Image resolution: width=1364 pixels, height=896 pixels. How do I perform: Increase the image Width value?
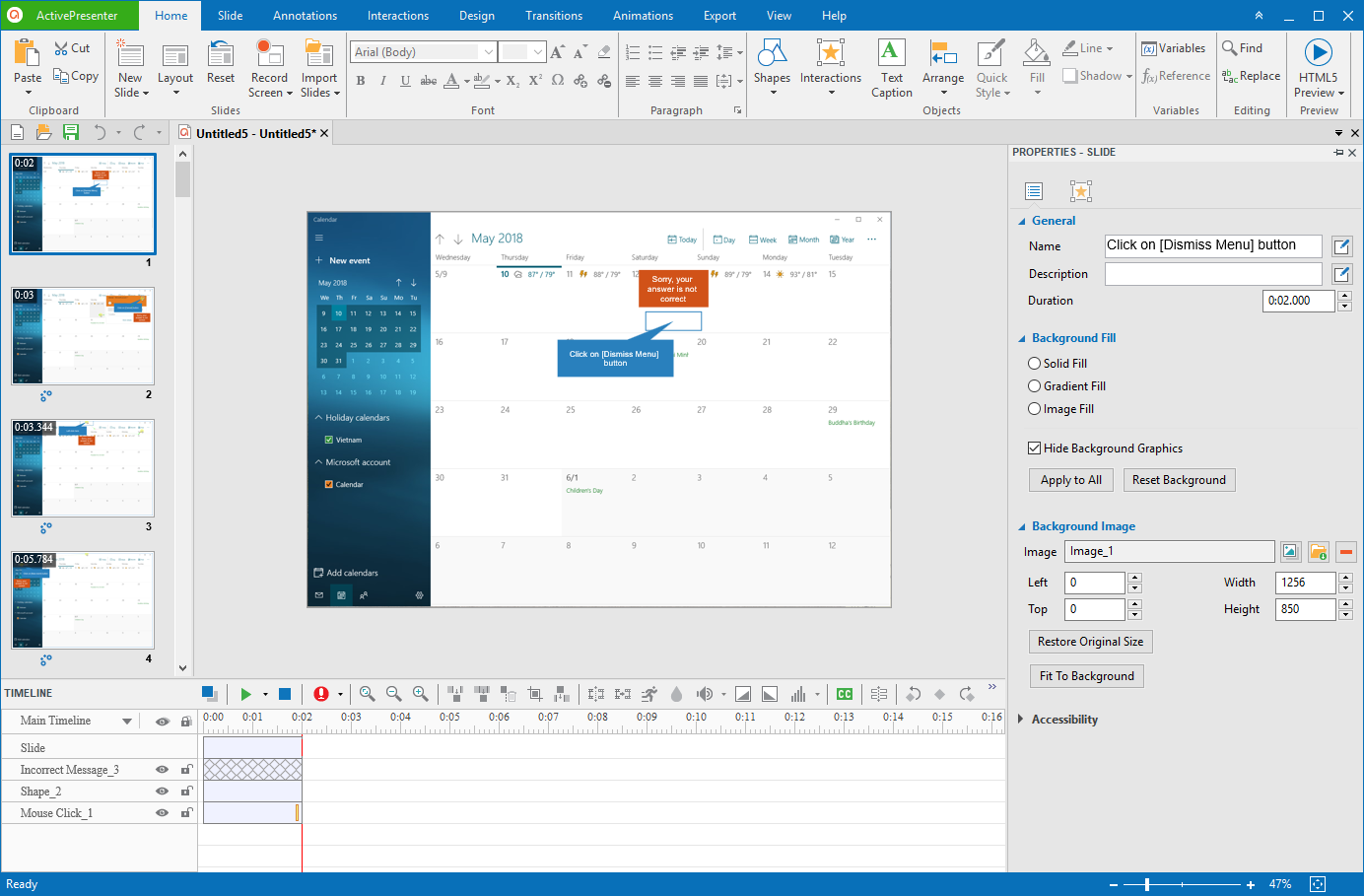tap(1345, 578)
